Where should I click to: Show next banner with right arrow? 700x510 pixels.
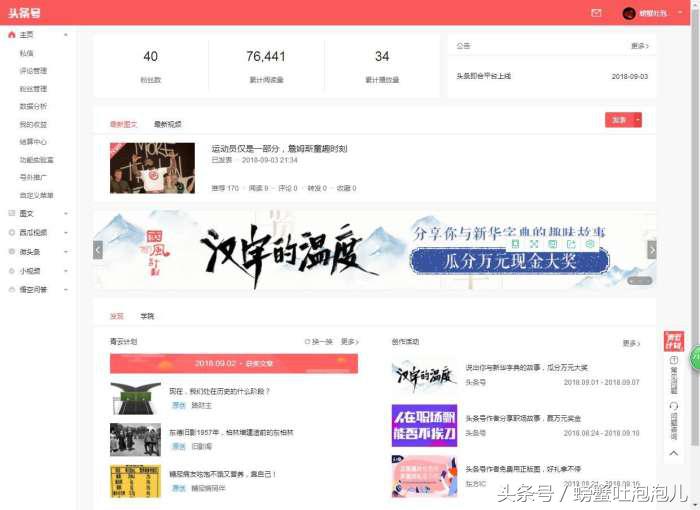coord(652,250)
